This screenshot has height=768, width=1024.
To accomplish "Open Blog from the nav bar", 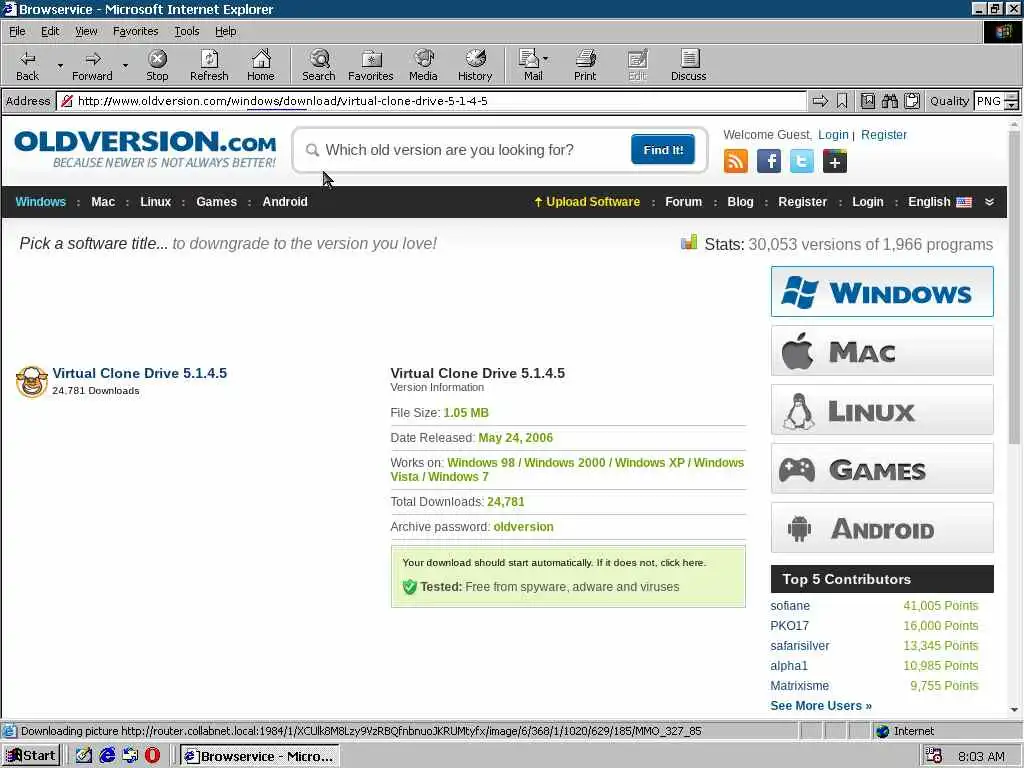I will (x=740, y=202).
